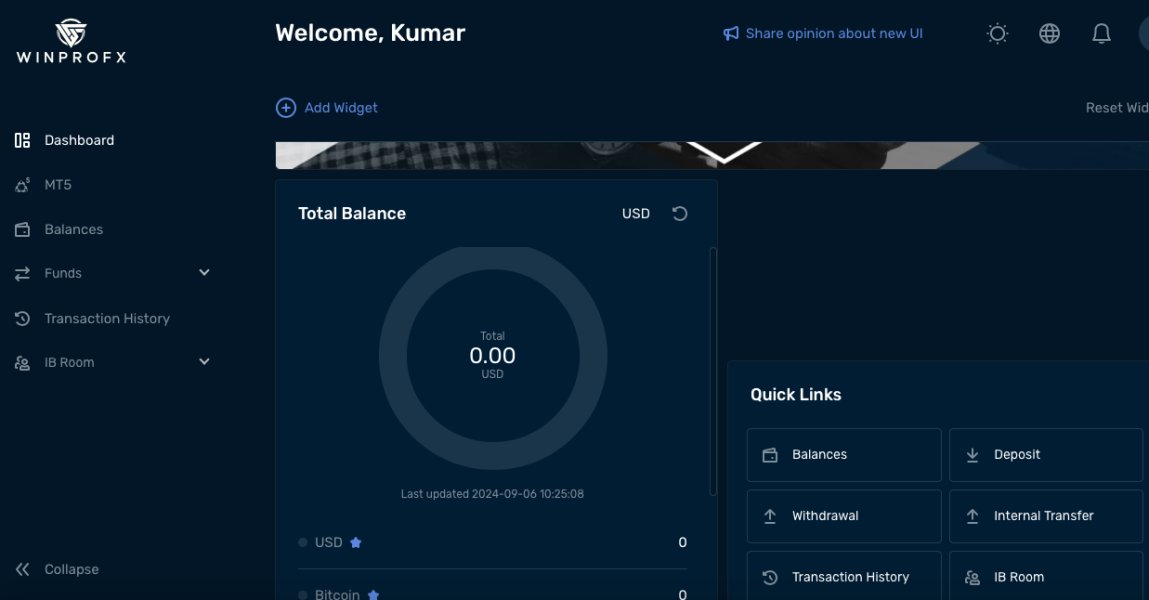The width and height of the screenshot is (1149, 600).
Task: Open Dashboard in the sidebar
Action: coord(79,140)
